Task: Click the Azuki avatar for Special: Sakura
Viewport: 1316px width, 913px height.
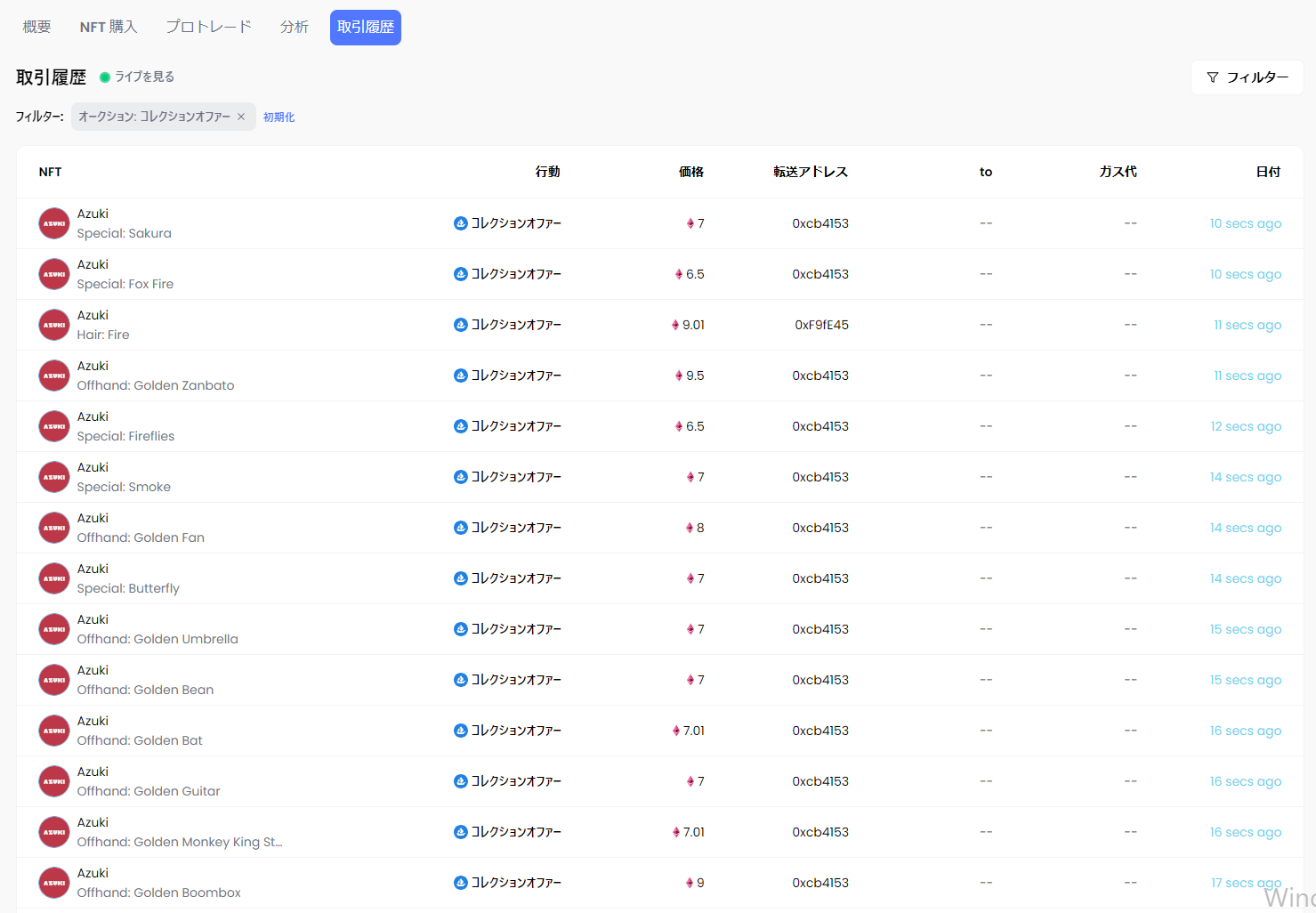Action: pyautogui.click(x=54, y=223)
